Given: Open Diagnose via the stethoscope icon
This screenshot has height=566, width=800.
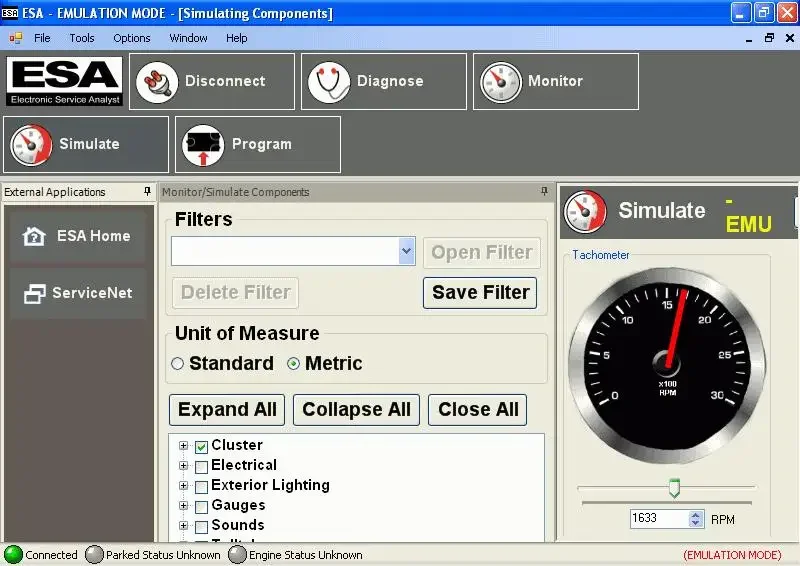Looking at the screenshot, I should pos(328,82).
